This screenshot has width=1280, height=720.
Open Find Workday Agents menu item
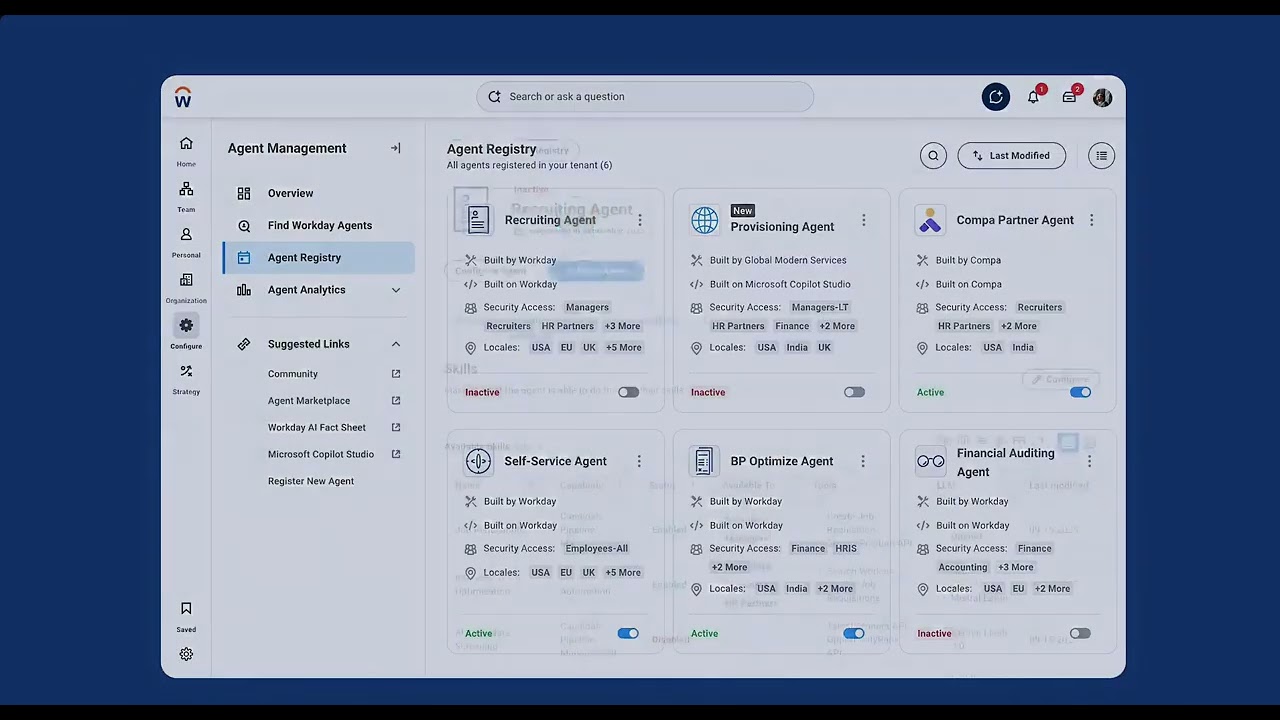318,225
